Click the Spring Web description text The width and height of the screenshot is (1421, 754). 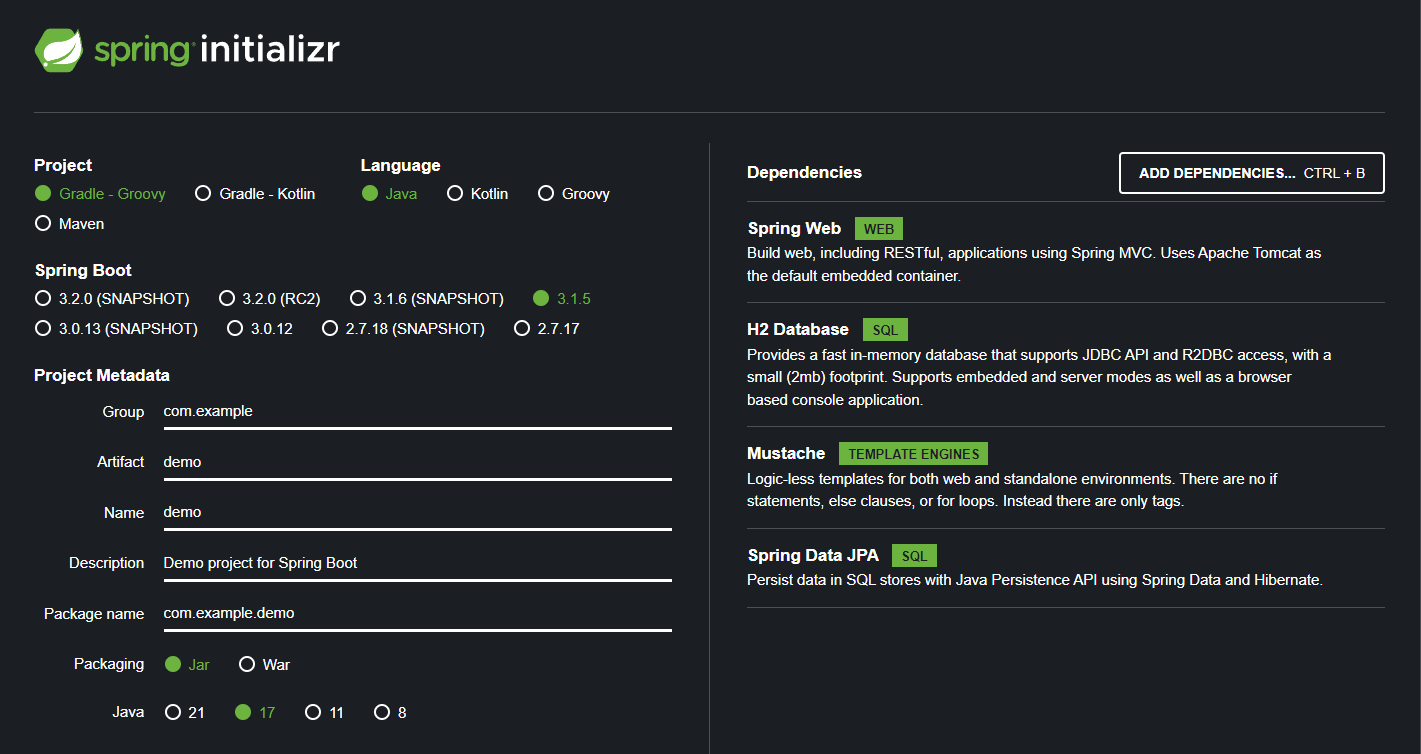click(x=1034, y=265)
